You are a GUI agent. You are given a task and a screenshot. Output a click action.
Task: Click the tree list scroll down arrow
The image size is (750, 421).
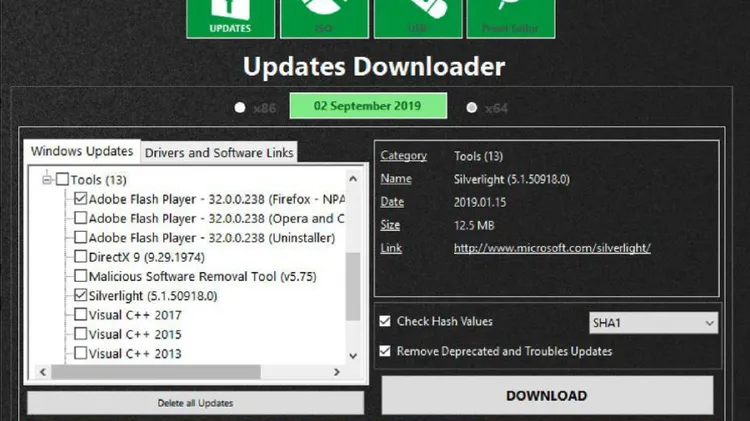(353, 356)
